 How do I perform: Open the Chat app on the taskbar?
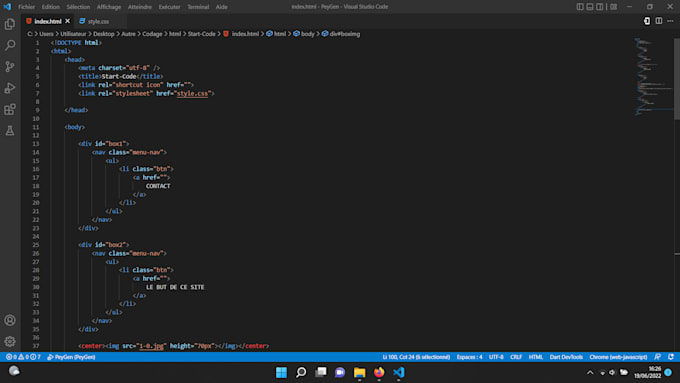click(340, 372)
